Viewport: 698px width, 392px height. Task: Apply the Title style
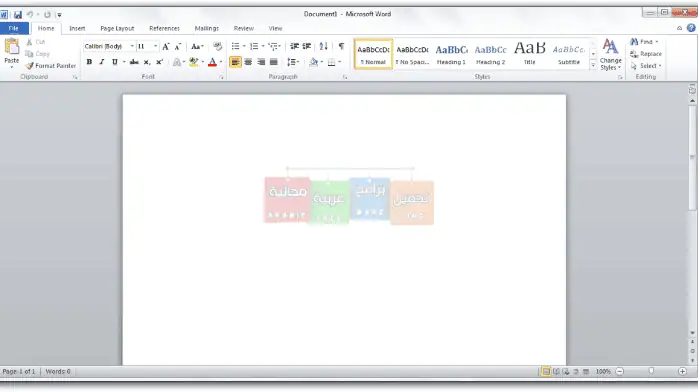coord(530,54)
